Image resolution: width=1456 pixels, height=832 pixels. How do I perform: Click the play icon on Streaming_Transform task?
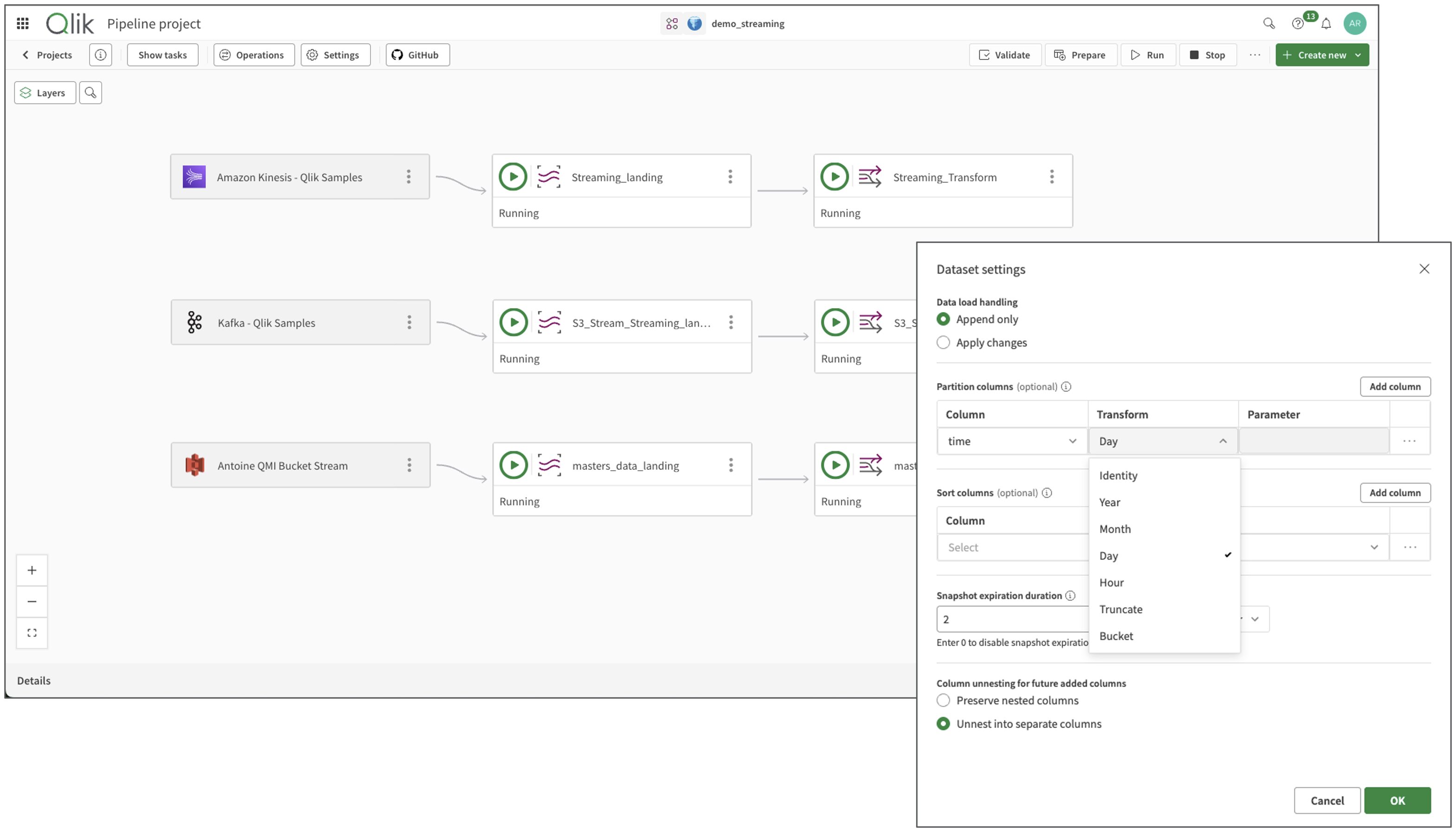coord(834,176)
